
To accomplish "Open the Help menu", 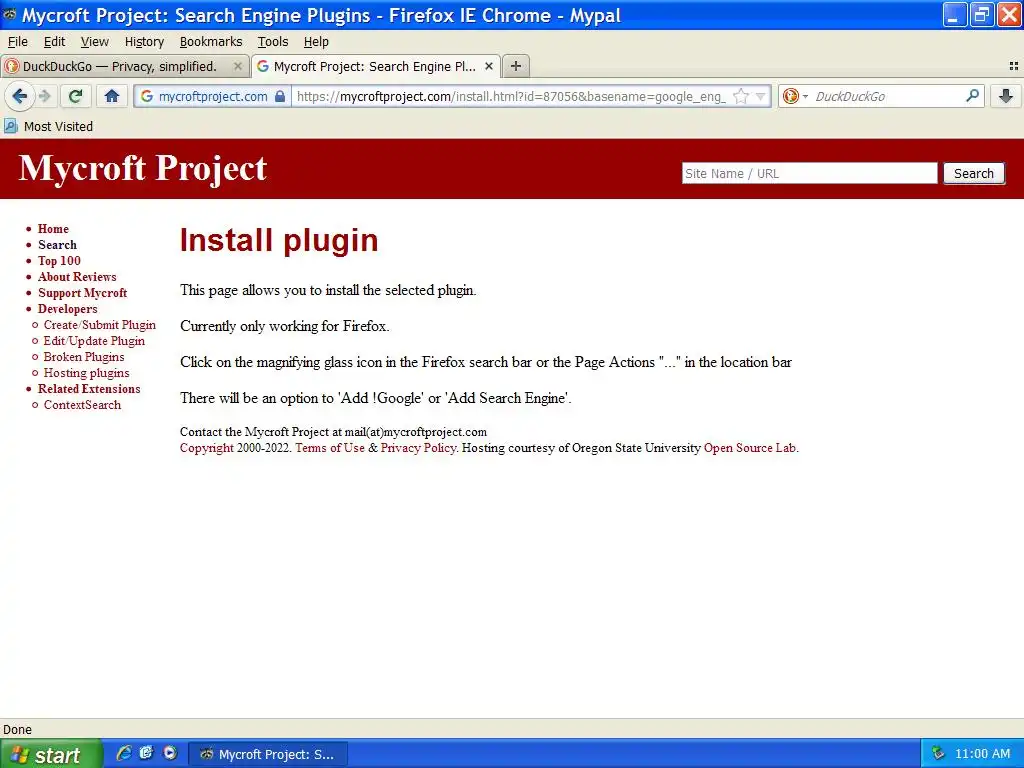I will coord(316,42).
